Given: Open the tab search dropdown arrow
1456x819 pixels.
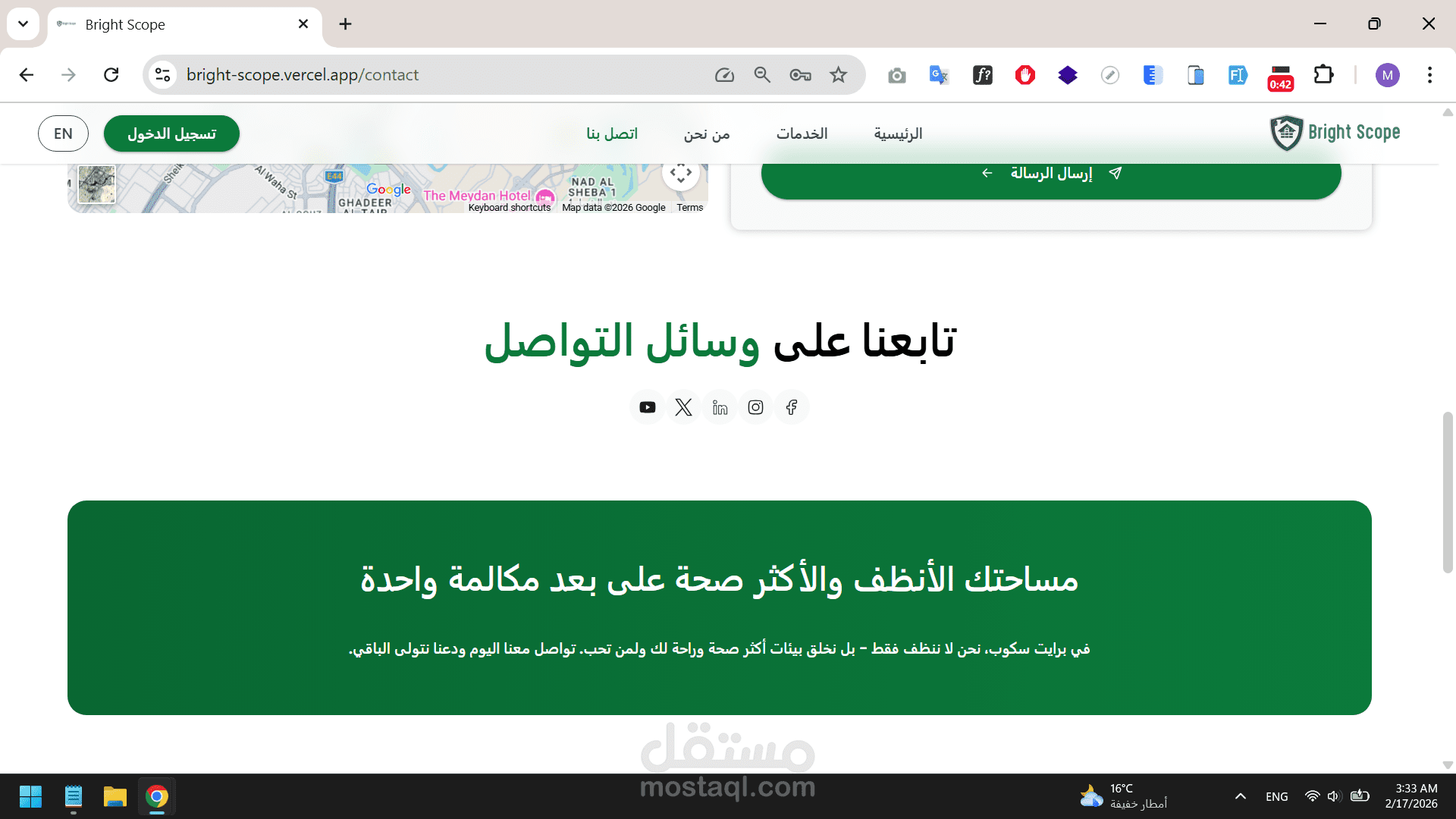Looking at the screenshot, I should point(24,24).
